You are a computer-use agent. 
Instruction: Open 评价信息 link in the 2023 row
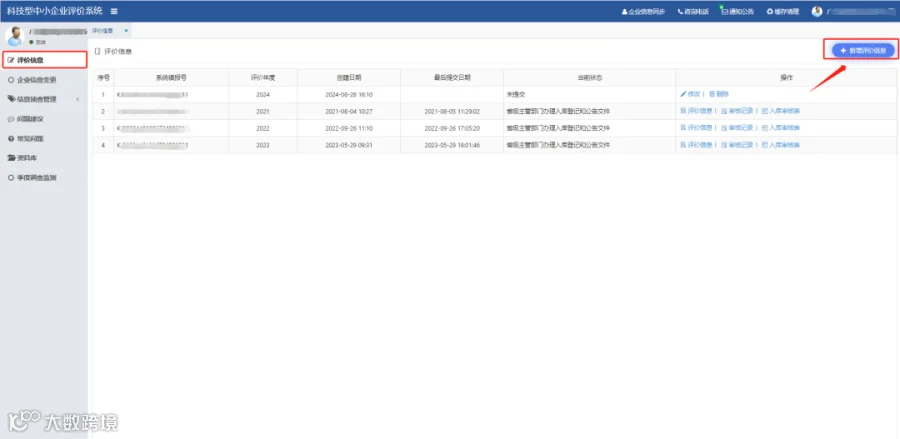[x=696, y=145]
